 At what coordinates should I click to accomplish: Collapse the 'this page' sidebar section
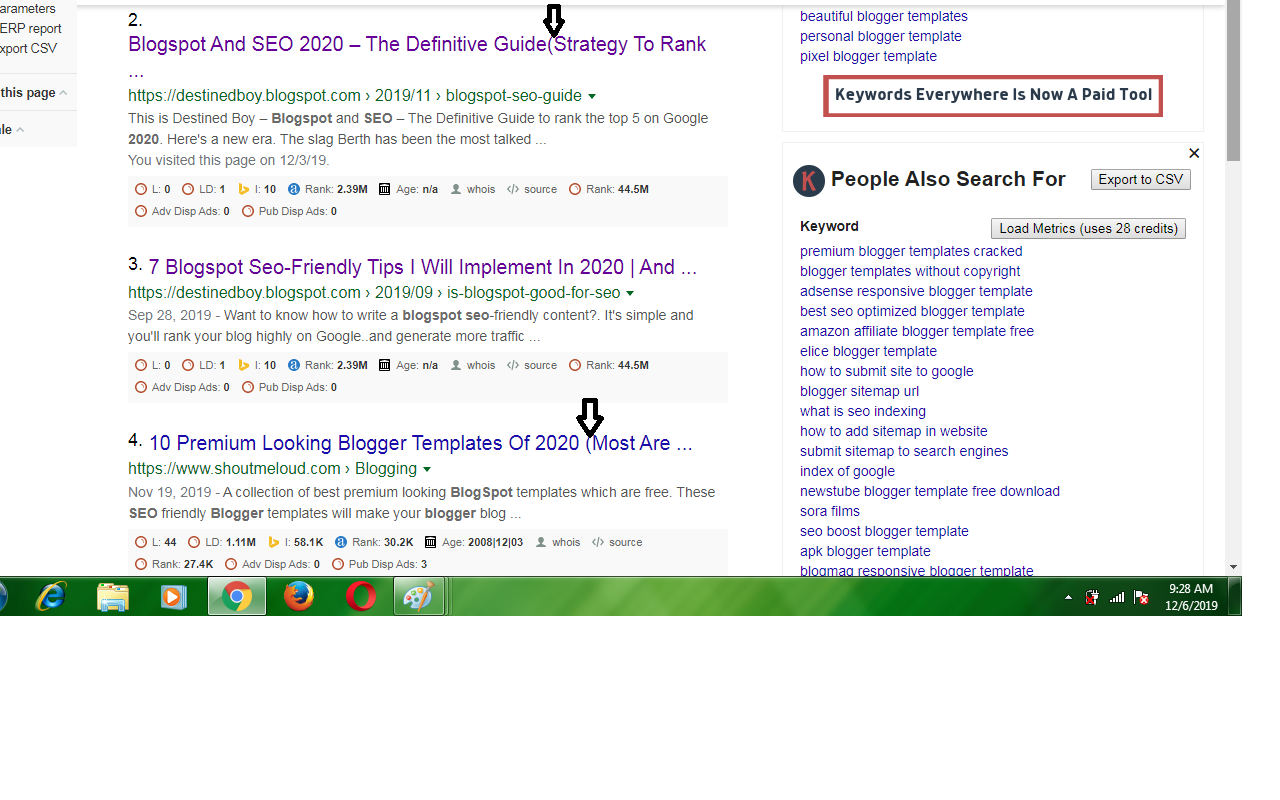pyautogui.click(x=63, y=93)
